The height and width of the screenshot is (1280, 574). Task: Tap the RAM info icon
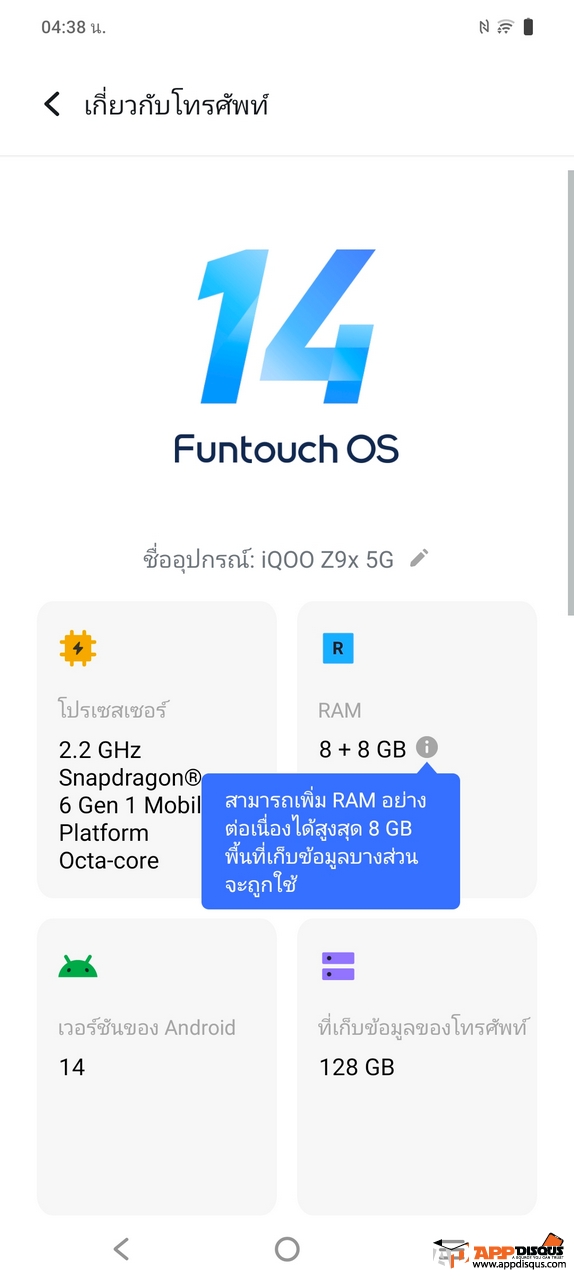tap(427, 747)
